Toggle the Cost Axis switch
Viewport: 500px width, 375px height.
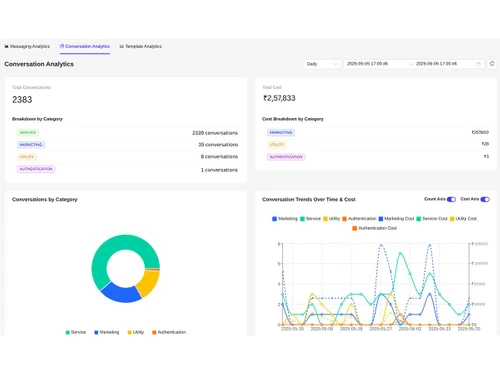tap(485, 199)
